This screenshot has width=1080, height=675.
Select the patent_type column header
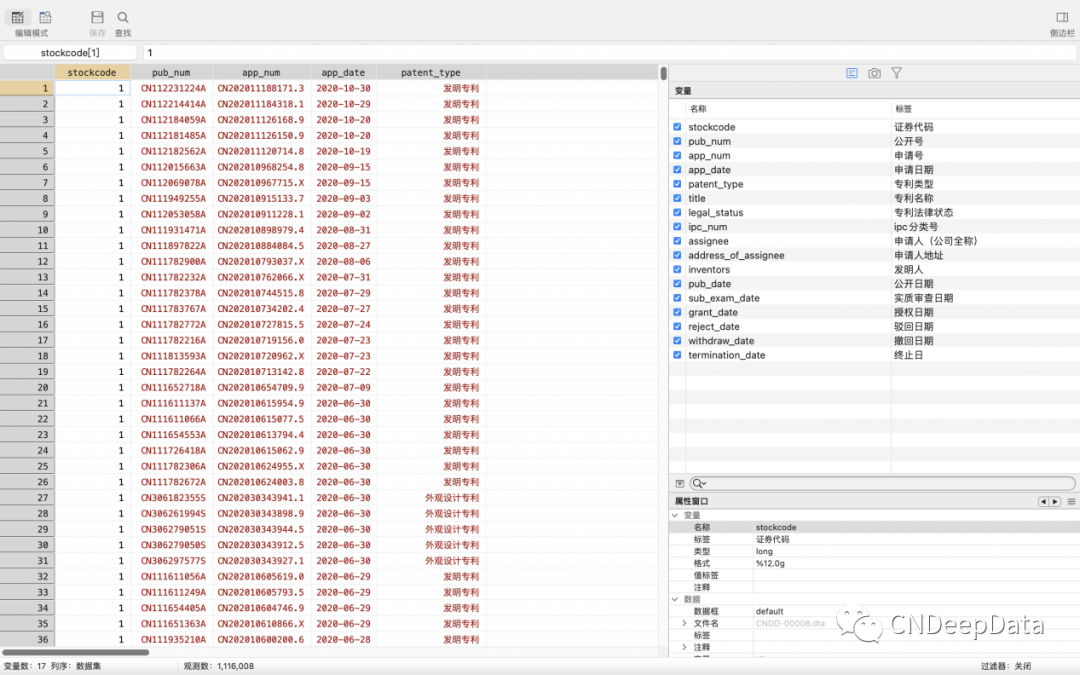click(x=431, y=72)
